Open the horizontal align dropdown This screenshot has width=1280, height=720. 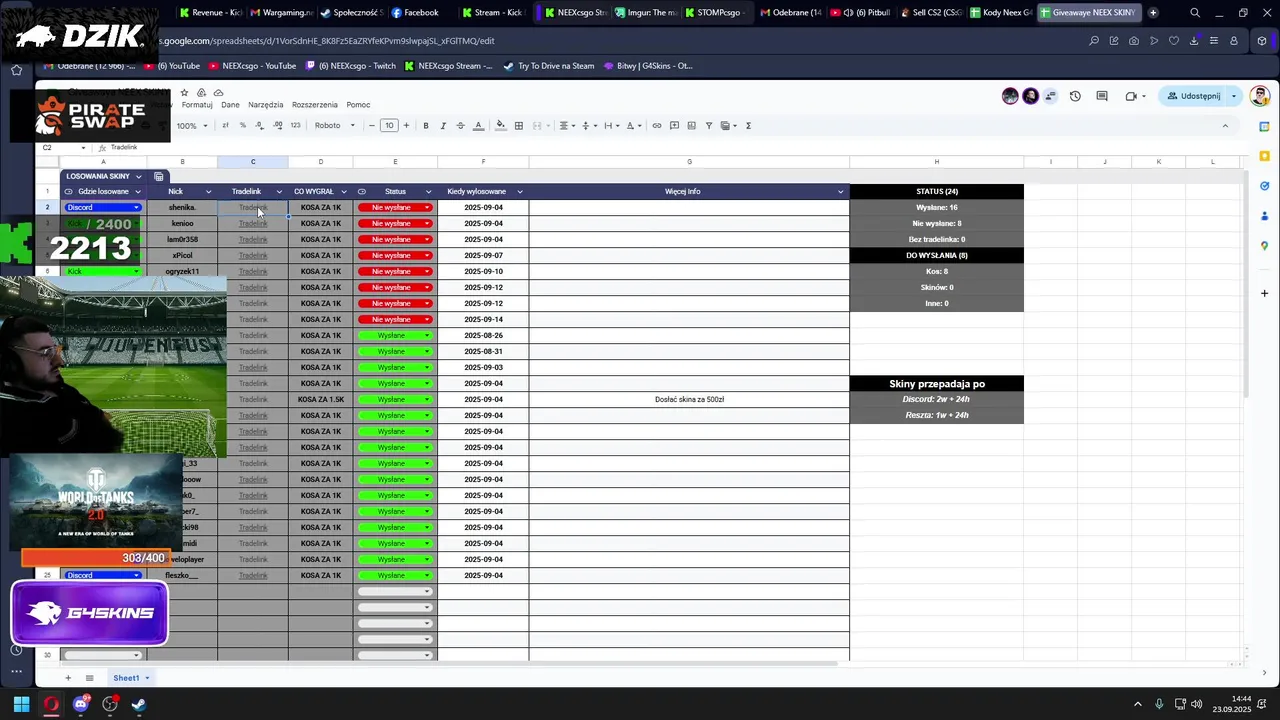(567, 126)
